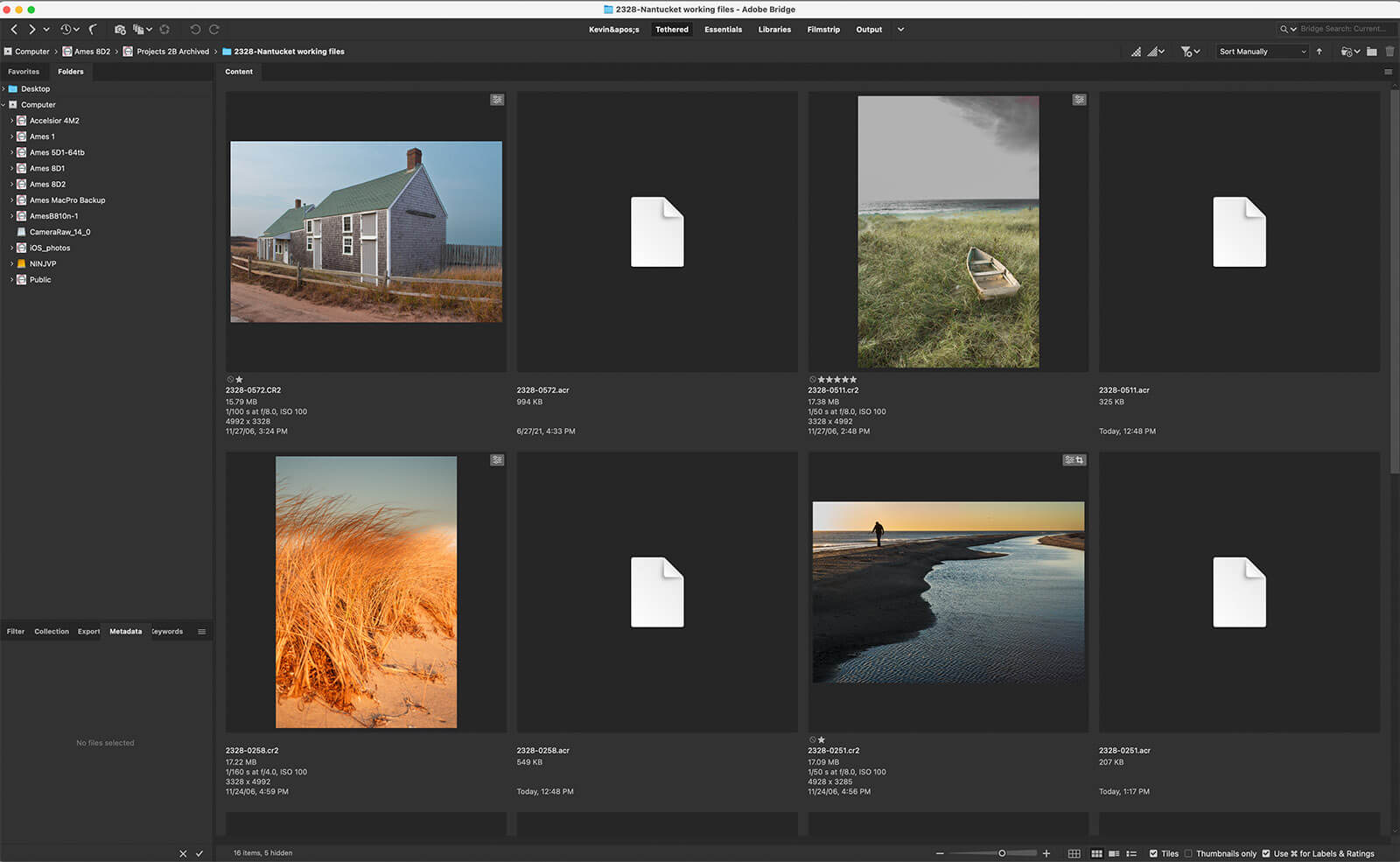Open the Favorites panel tab
Viewport: 1400px width, 862px height.
tap(24, 72)
